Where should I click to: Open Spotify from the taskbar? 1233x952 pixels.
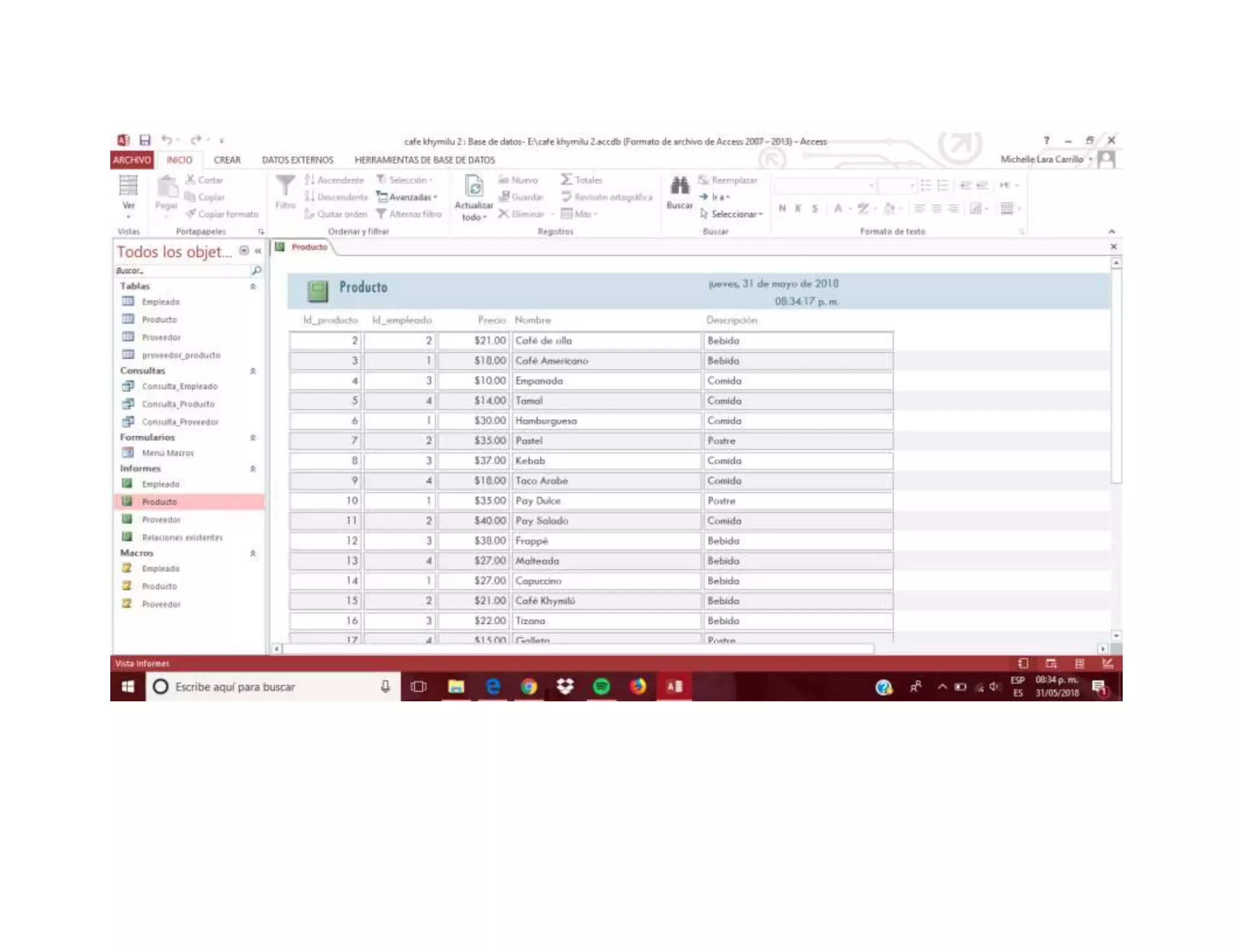[x=601, y=686]
